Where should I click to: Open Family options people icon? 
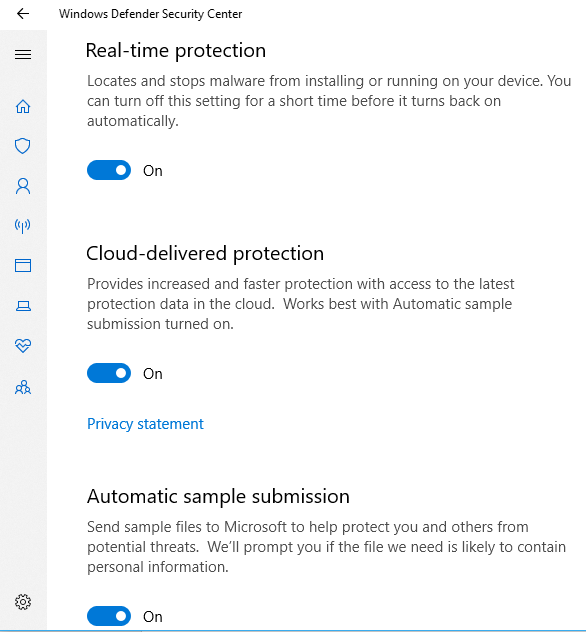pos(23,387)
